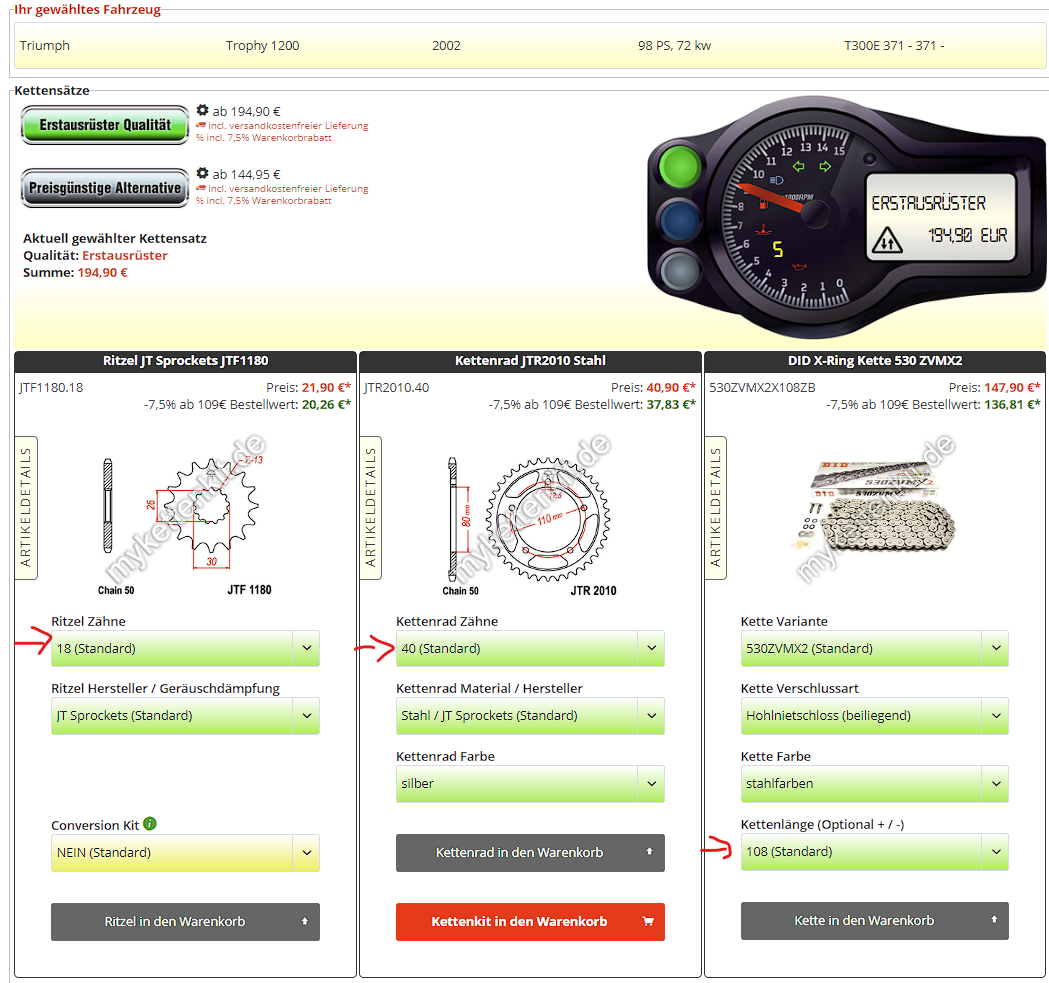Screen dimensions: 1049x983
Task: Add Ritzel to the Warenkorb
Action: pos(185,921)
